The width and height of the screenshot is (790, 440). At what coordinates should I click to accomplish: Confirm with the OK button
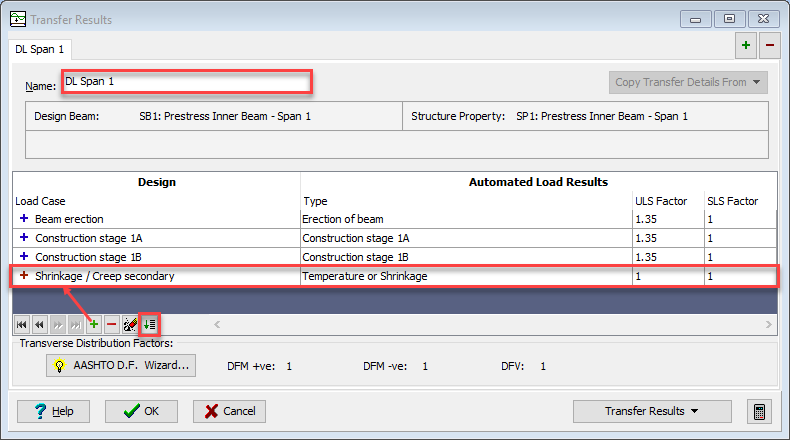tap(141, 411)
